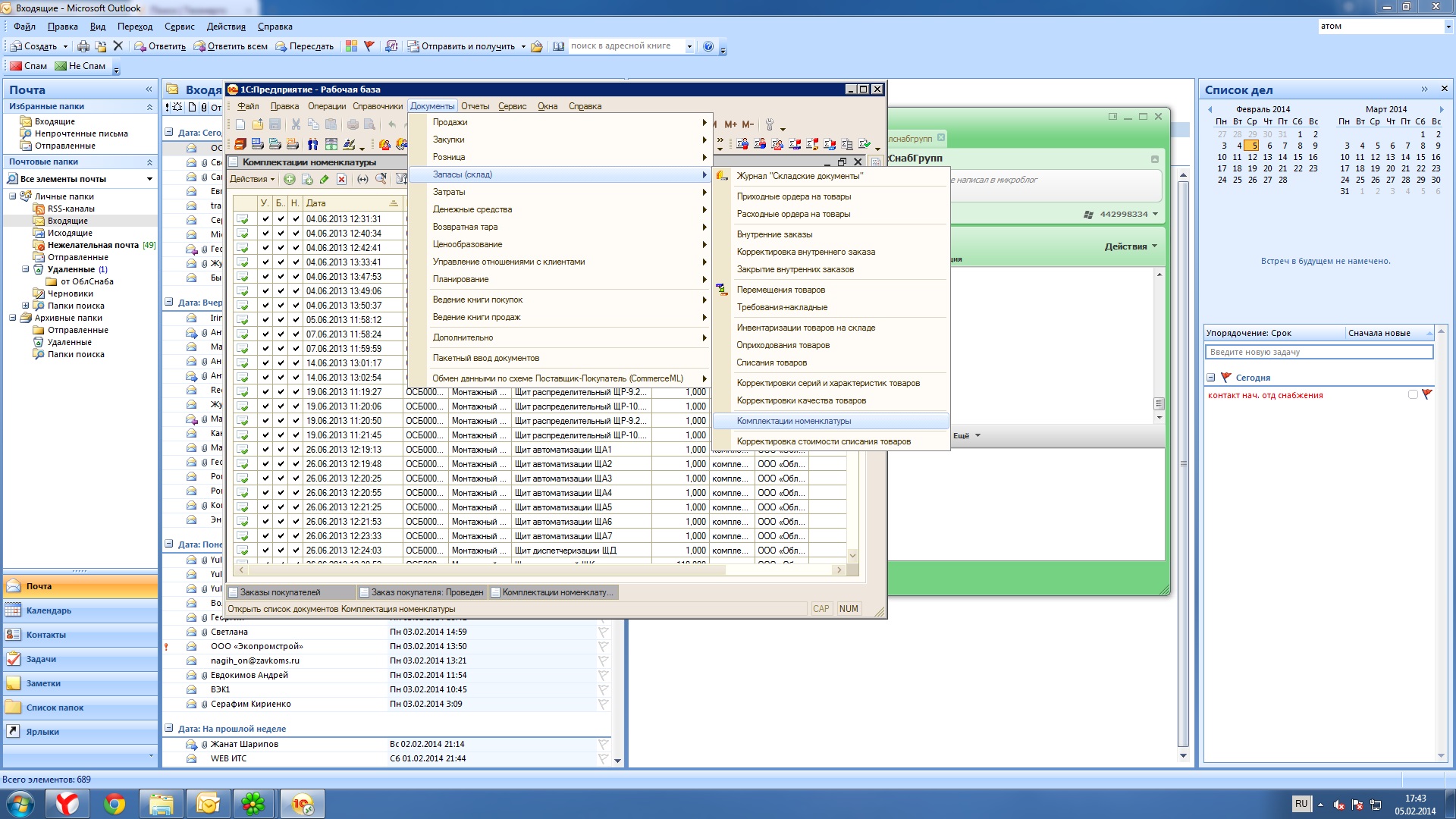Click the 1C print icon
The width and height of the screenshot is (1456, 819).
353,124
